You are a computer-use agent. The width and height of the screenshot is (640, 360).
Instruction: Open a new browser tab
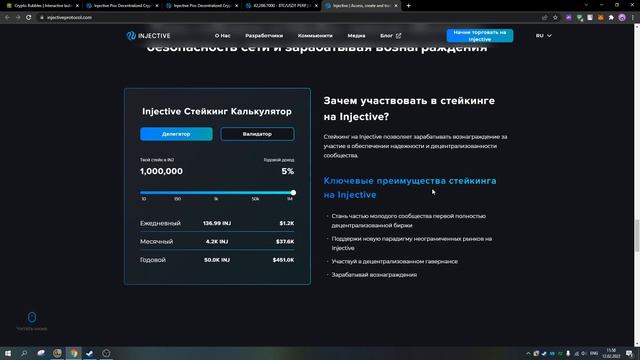pos(409,6)
